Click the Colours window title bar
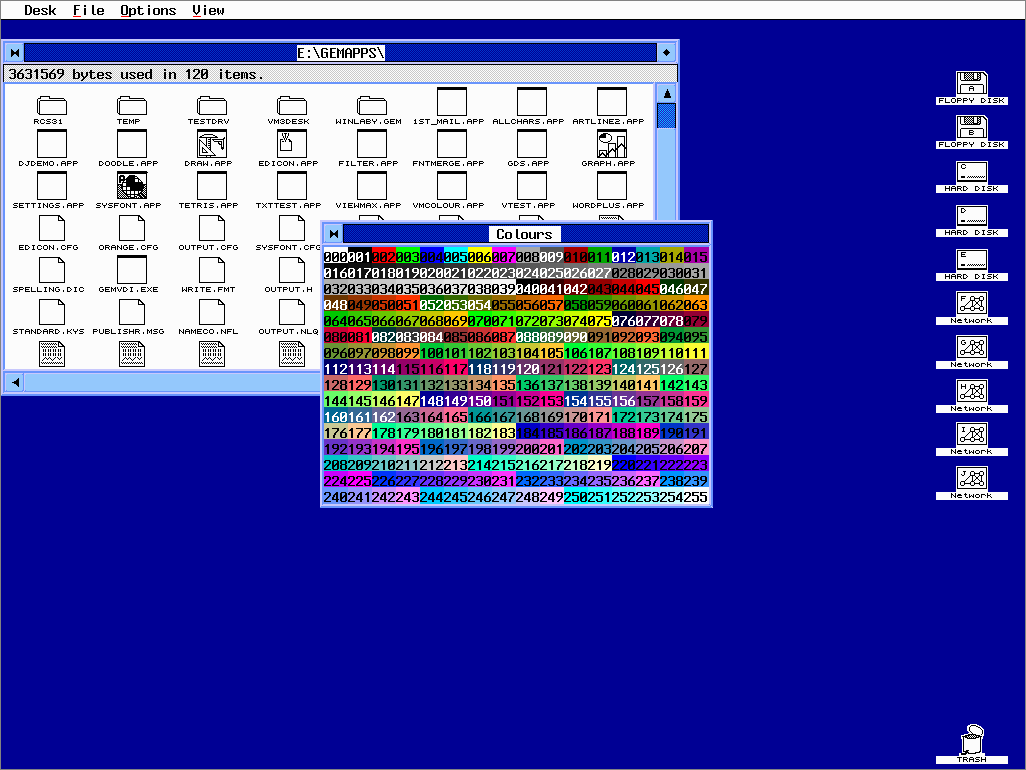The width and height of the screenshot is (1026, 770). tap(525, 234)
